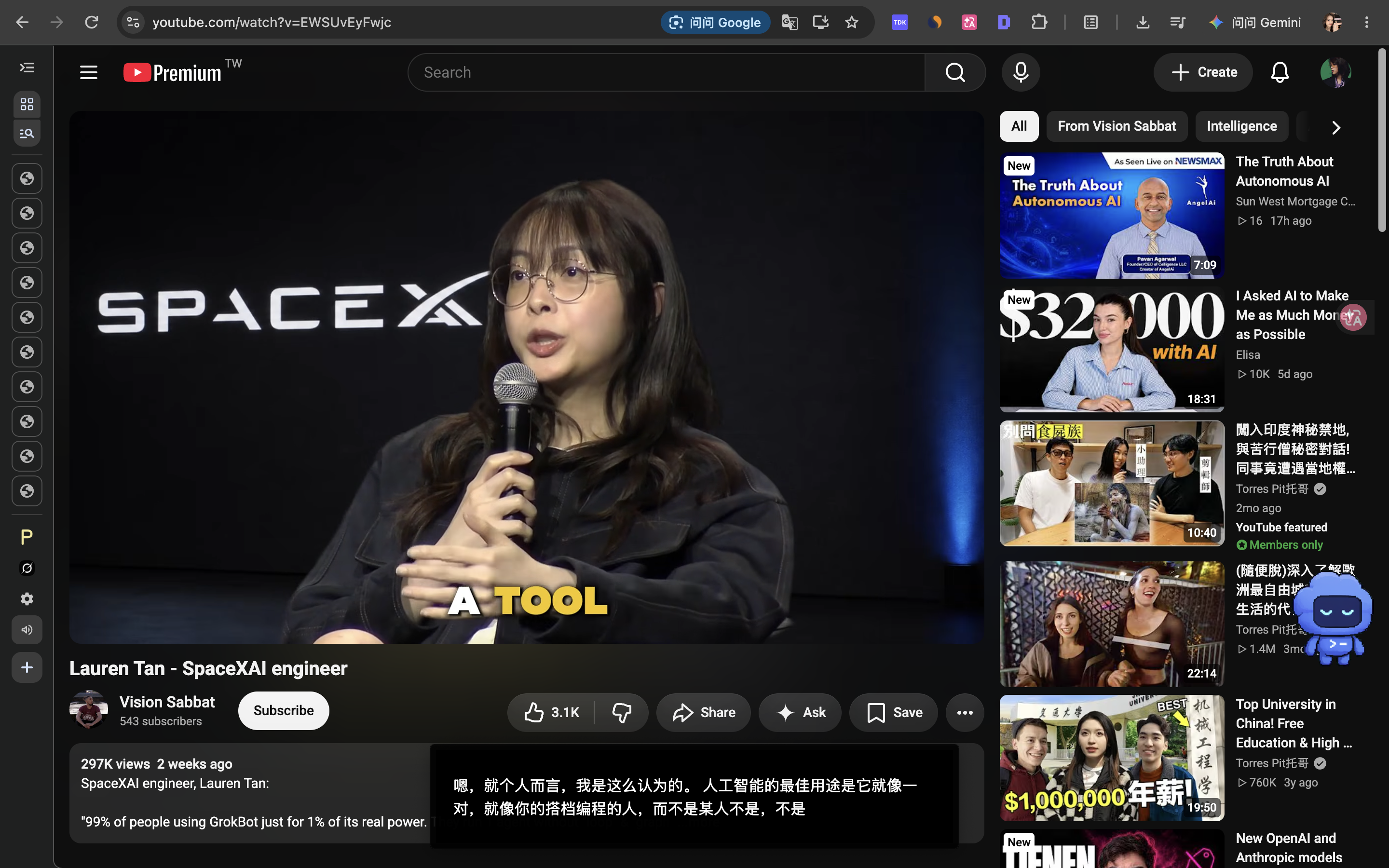Screen dimensions: 1389x868
Task: Open Ask Gemini in the toolbar
Action: pyautogui.click(x=1255, y=22)
